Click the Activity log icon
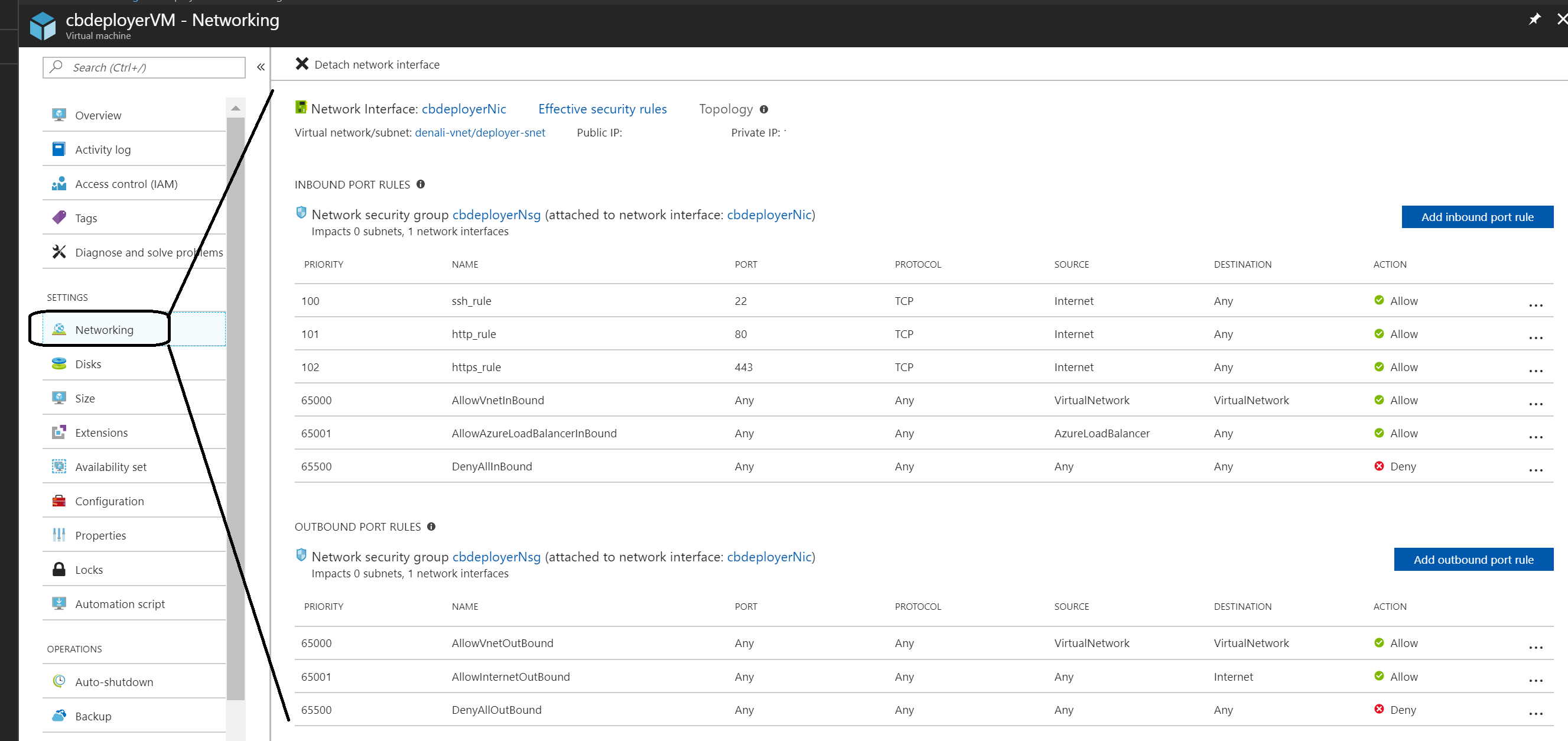The height and width of the screenshot is (741, 1568). click(59, 149)
